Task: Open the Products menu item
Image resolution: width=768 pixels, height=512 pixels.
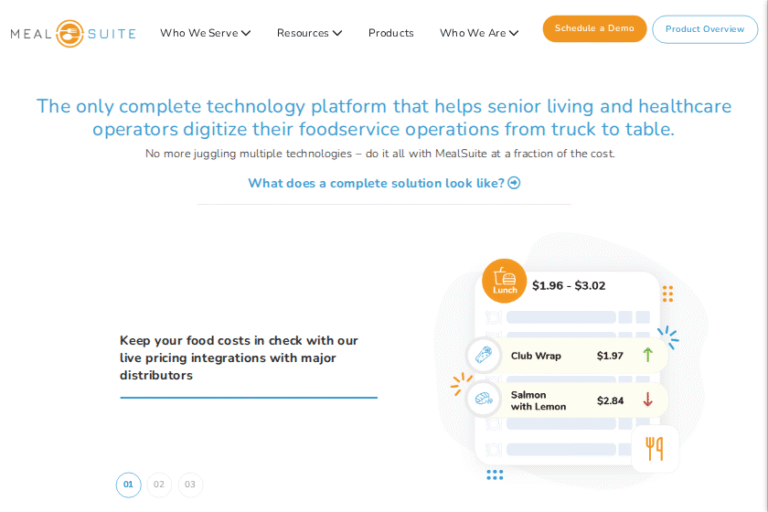Action: [391, 33]
